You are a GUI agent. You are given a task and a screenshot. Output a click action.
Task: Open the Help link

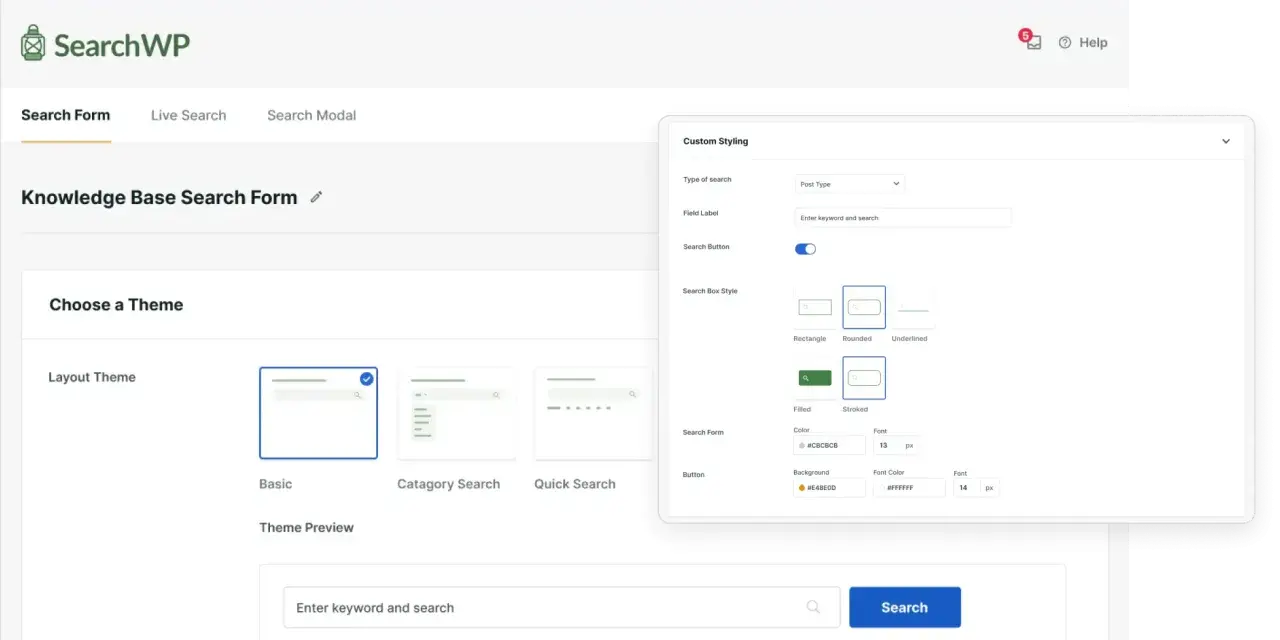pyautogui.click(x=1083, y=42)
